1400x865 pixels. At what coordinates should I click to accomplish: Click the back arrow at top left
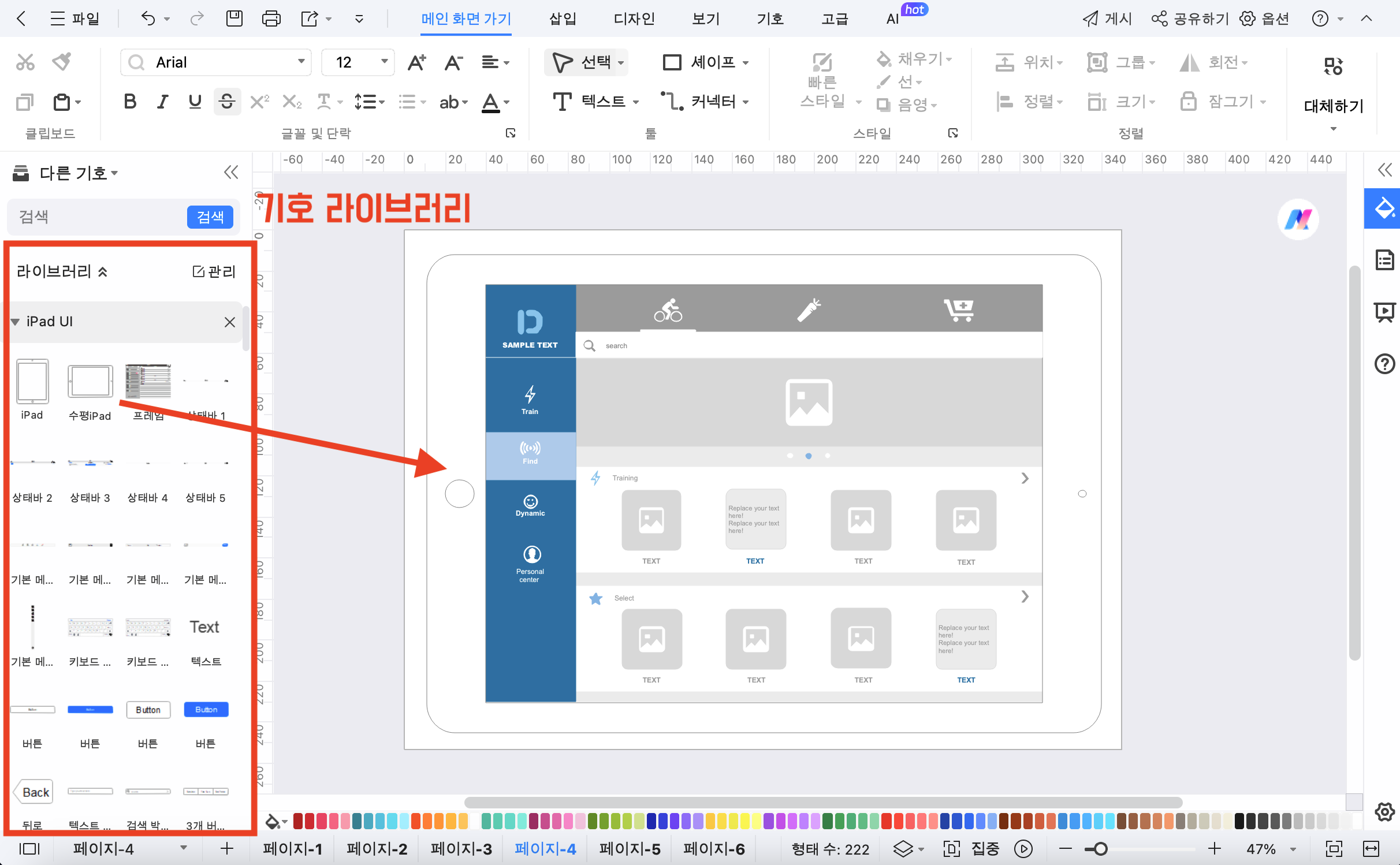(21, 19)
